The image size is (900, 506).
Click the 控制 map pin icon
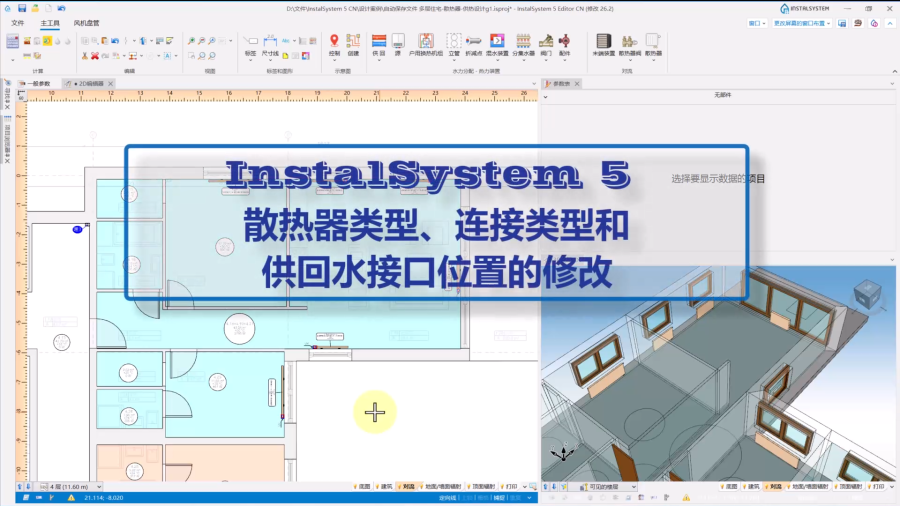(x=334, y=45)
